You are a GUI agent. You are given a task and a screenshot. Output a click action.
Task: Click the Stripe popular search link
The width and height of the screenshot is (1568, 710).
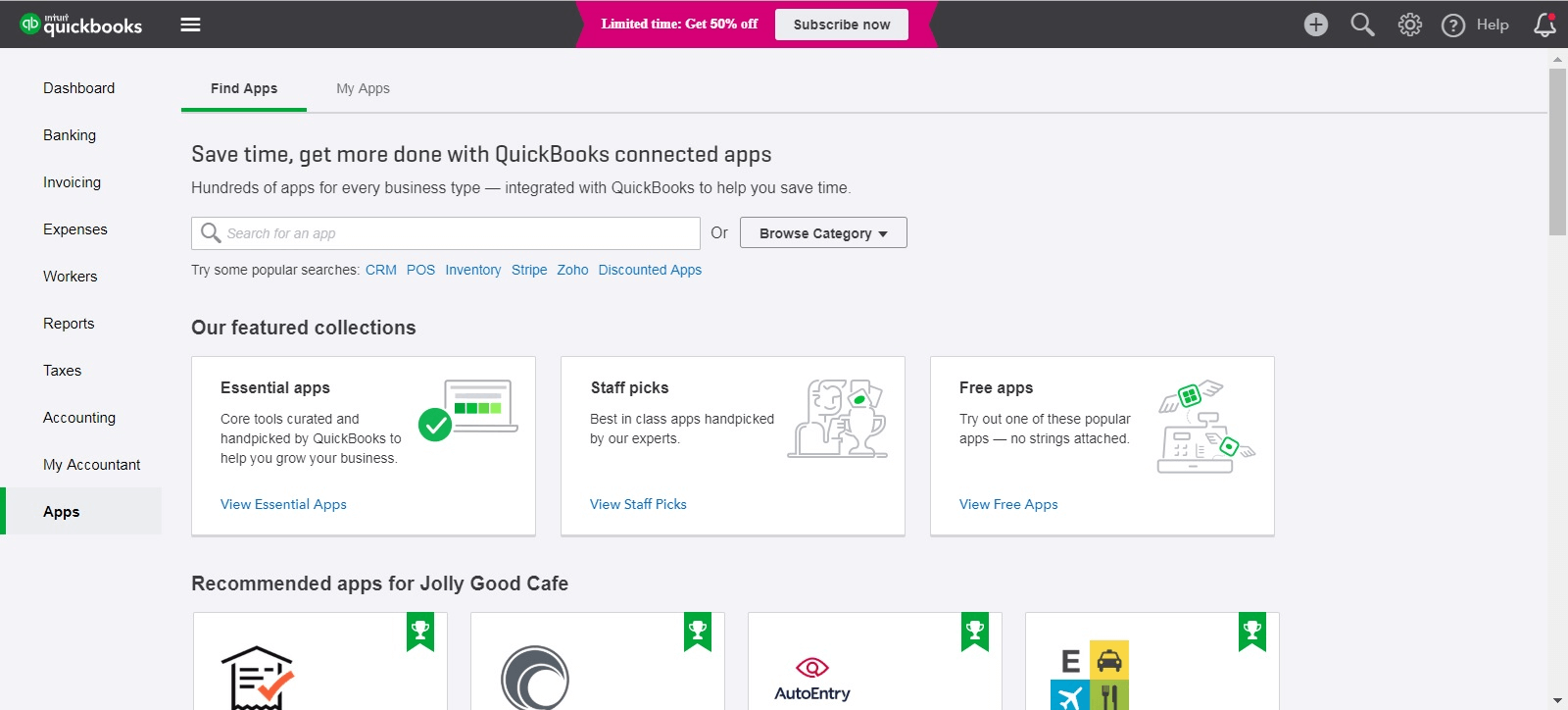pos(529,270)
